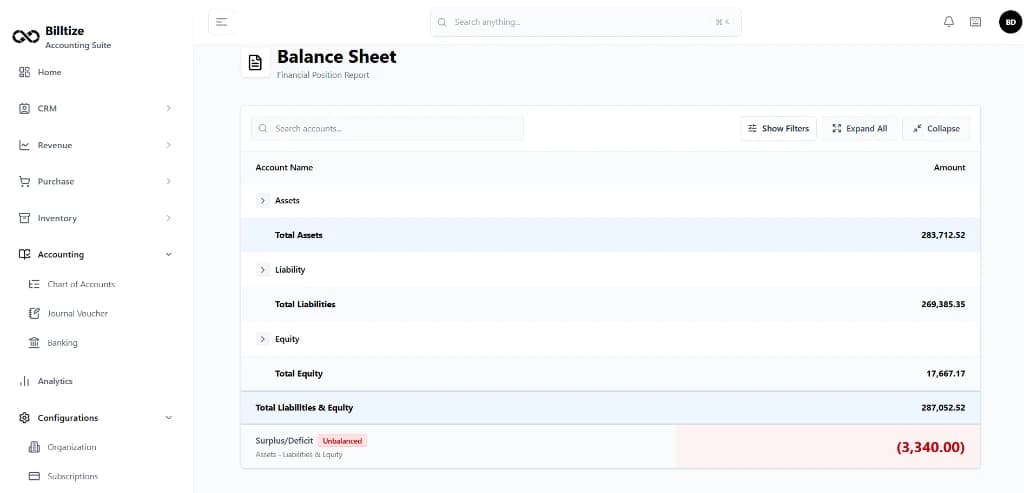Screen dimensions: 1024x493
Task: Click the Account Name column header
Action: click(x=284, y=168)
